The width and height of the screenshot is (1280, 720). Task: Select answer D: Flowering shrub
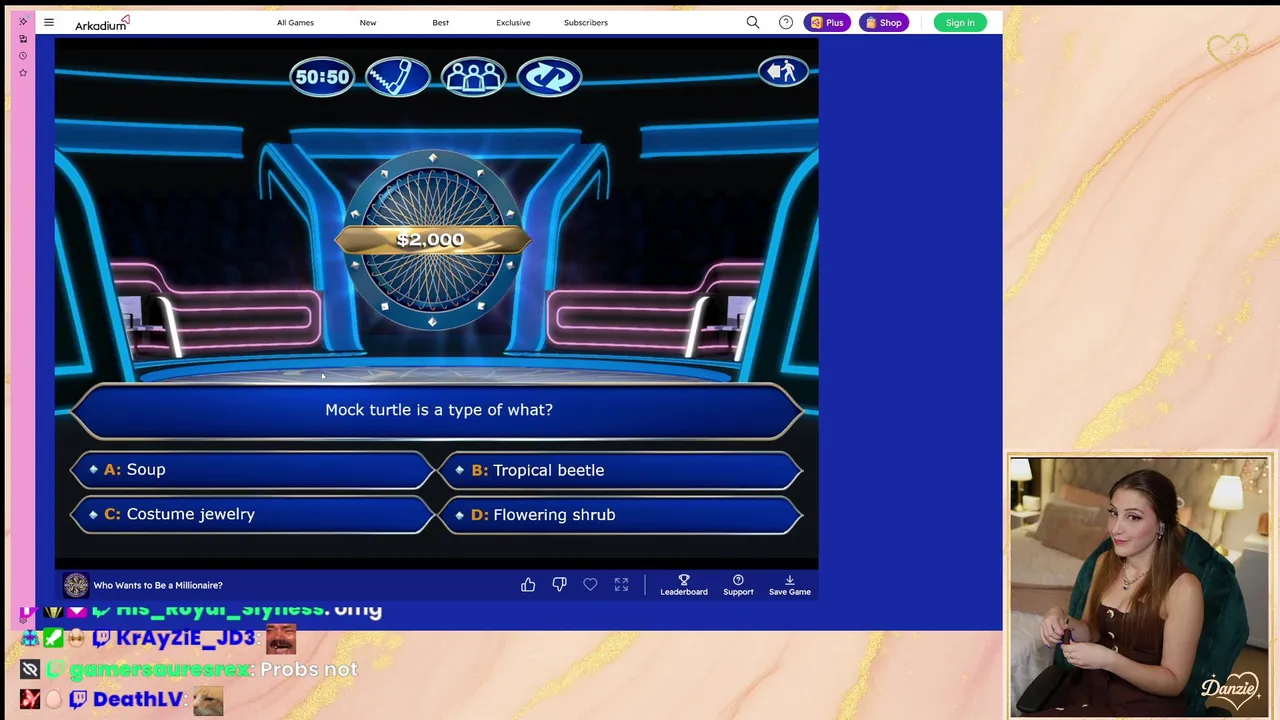[x=621, y=515]
